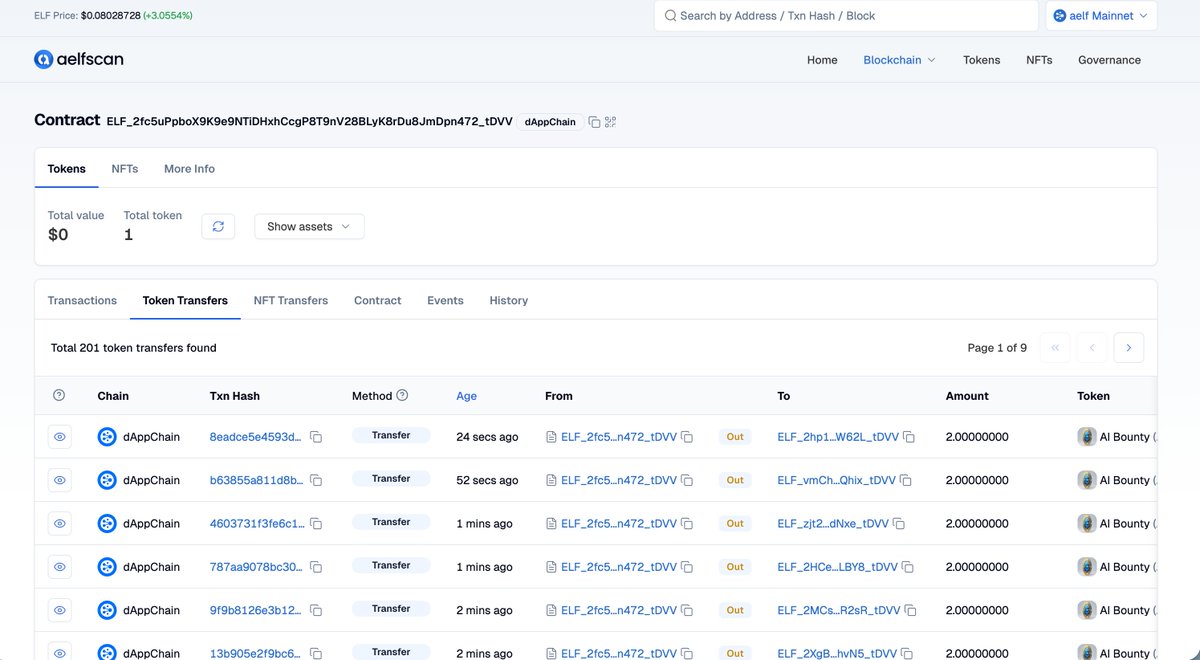
Task: Open From address in 1 mins ago 4603731f row
Action: (x=619, y=524)
